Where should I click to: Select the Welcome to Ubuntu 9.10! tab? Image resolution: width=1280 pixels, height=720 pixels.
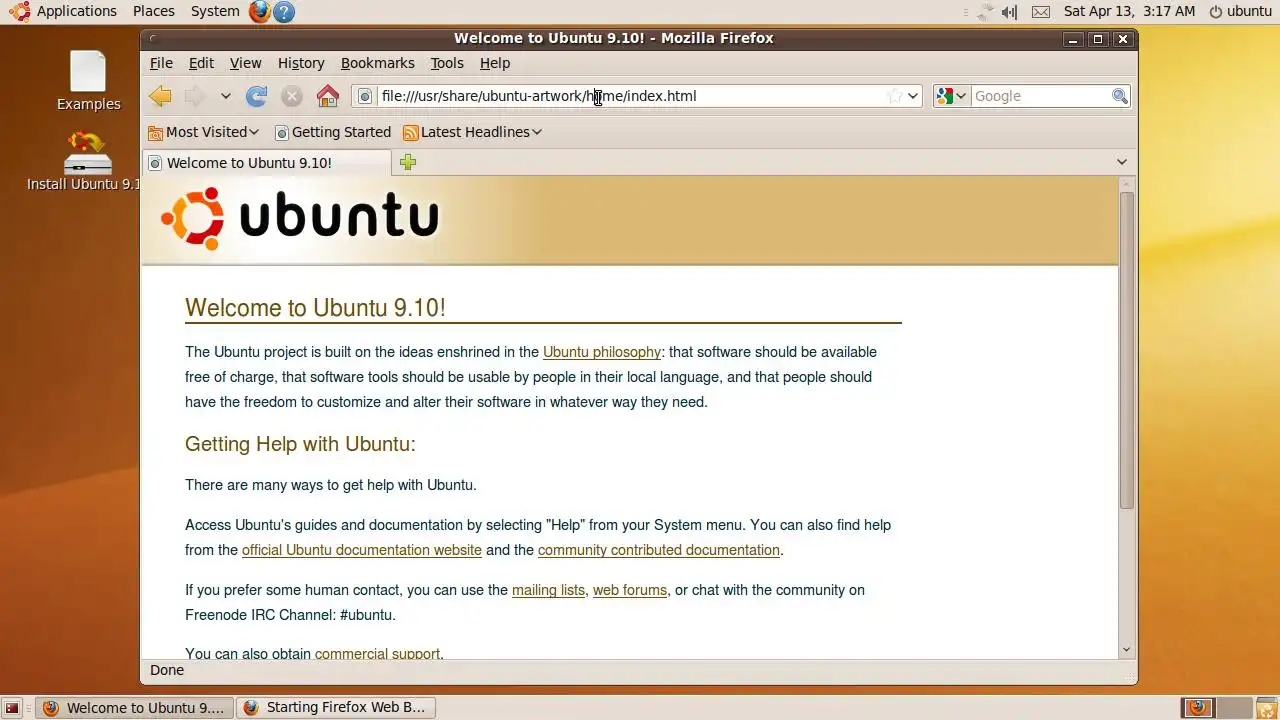(x=267, y=162)
